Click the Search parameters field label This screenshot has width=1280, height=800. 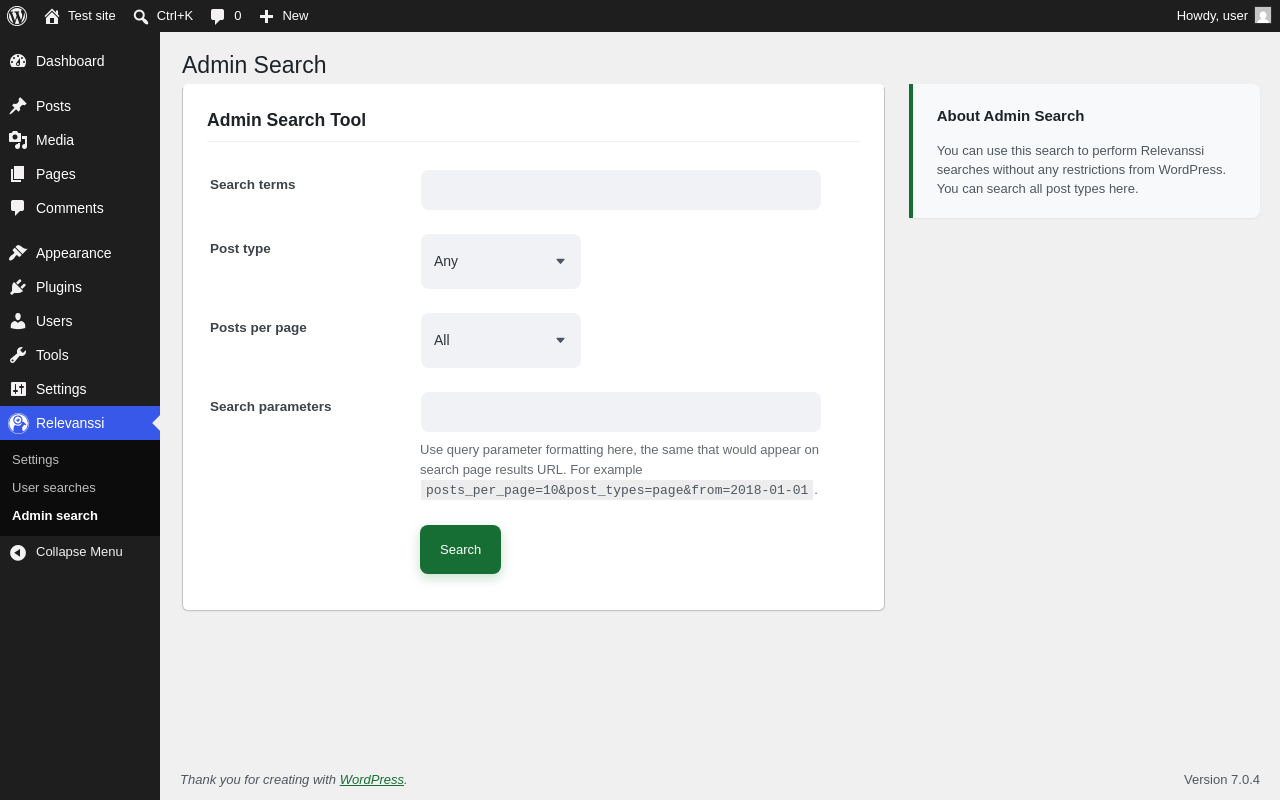point(271,407)
